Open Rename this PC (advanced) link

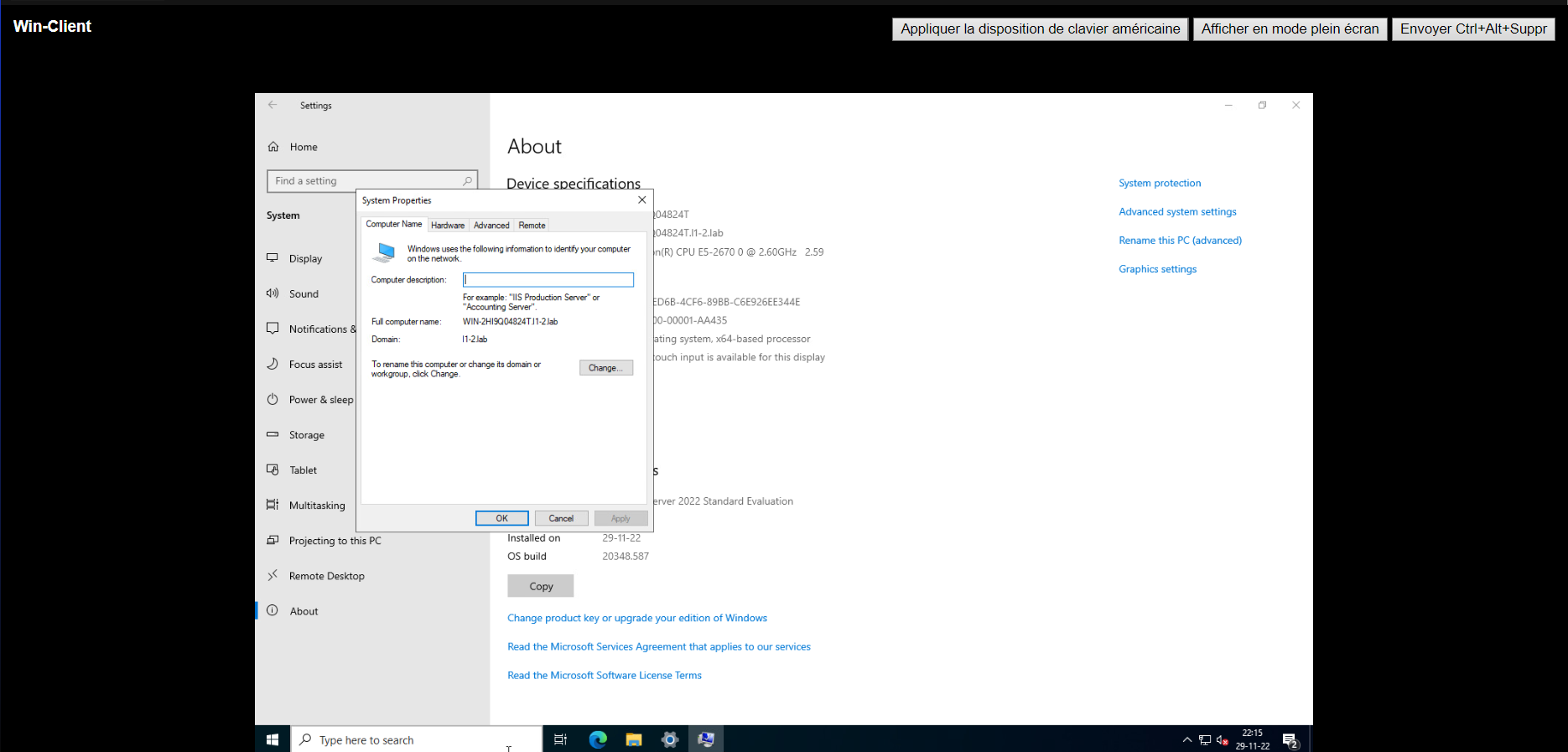coord(1180,240)
